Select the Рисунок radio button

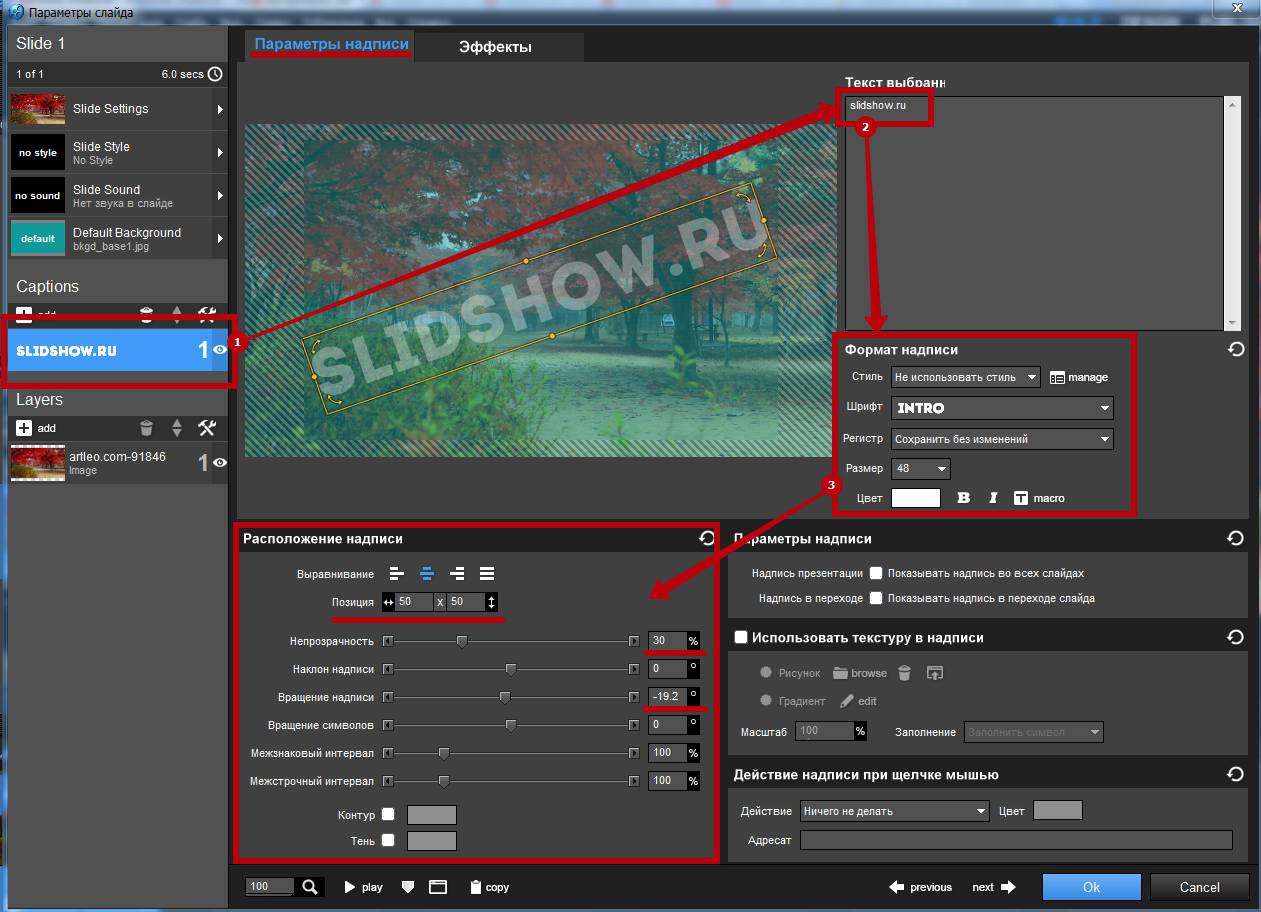(x=766, y=673)
